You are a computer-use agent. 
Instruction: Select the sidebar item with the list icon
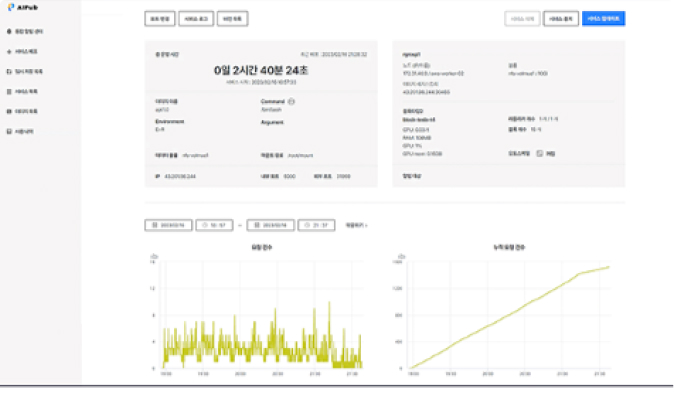(x=22, y=92)
